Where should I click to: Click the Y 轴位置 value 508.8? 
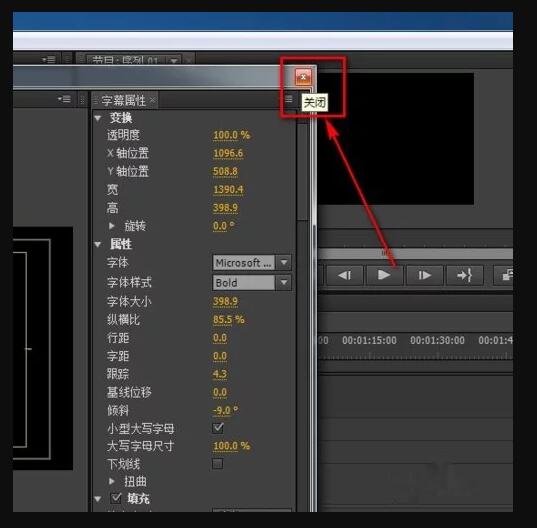(x=225, y=171)
